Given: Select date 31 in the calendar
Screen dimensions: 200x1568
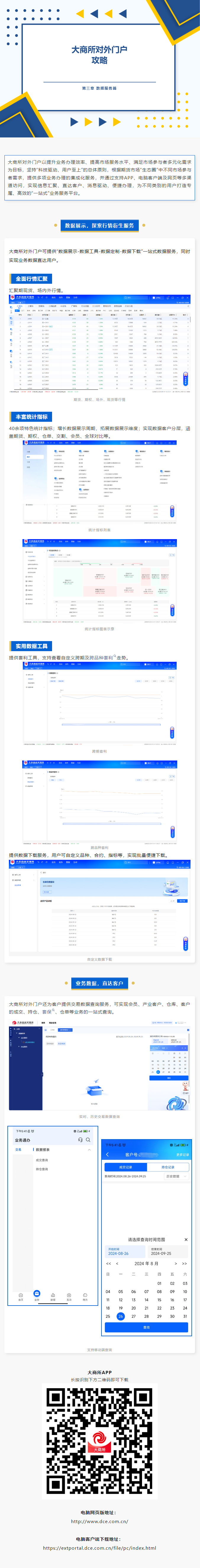Looking at the screenshot, I should coord(185,1316).
